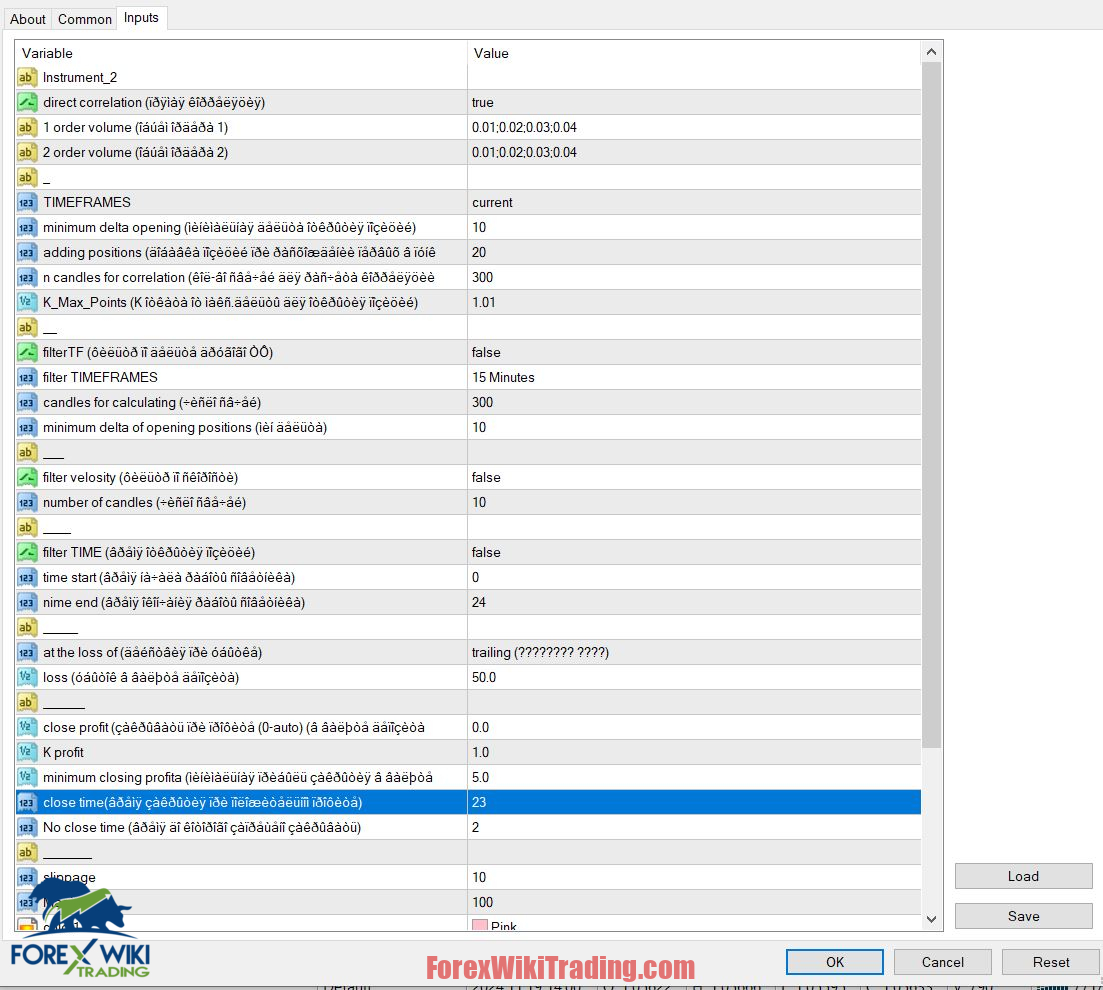Turn on the filter TIME setting

click(600, 552)
